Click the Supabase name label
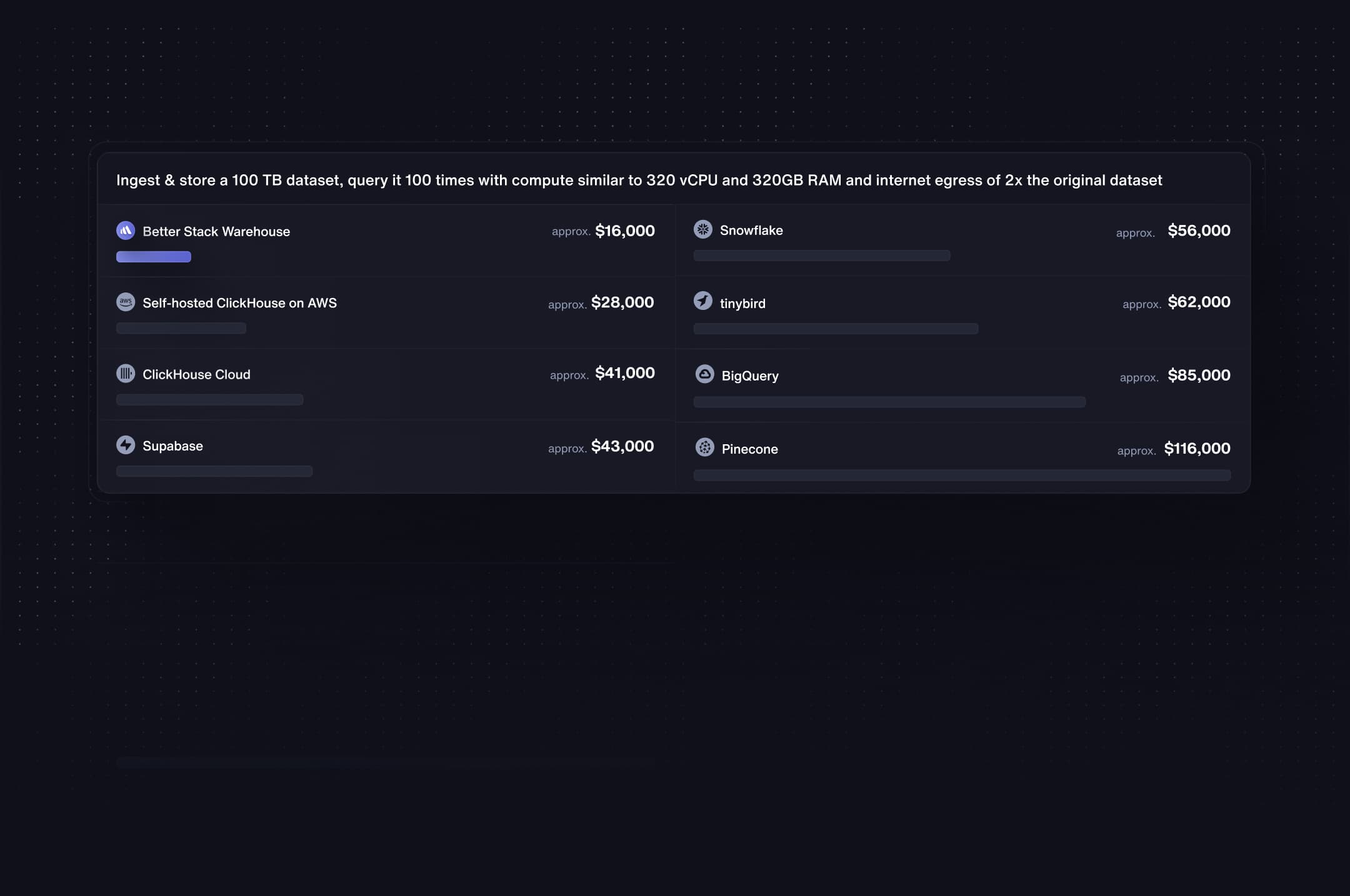The height and width of the screenshot is (896, 1350). click(172, 446)
